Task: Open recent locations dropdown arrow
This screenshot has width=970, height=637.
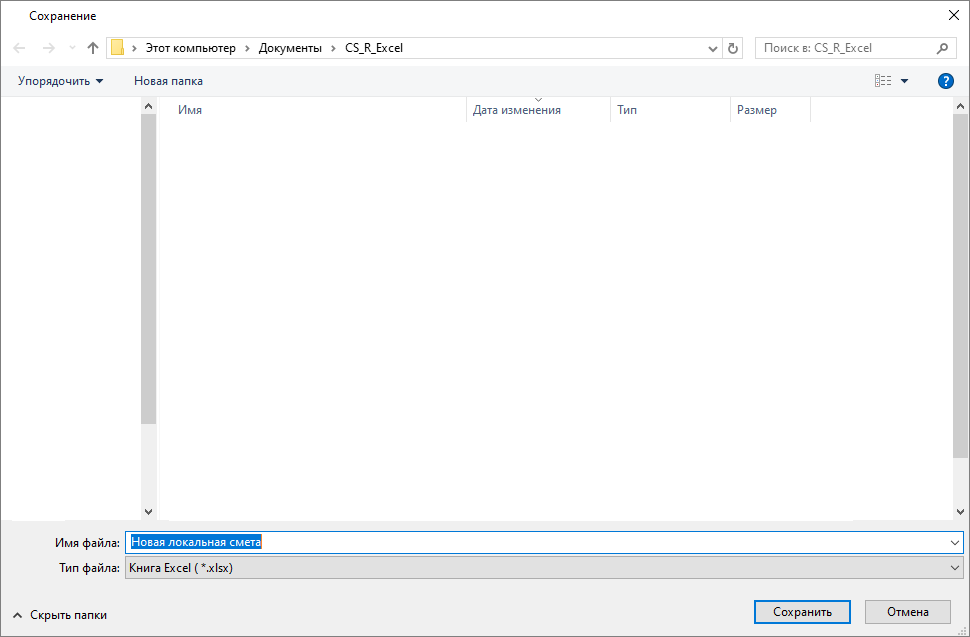Action: pyautogui.click(x=71, y=48)
